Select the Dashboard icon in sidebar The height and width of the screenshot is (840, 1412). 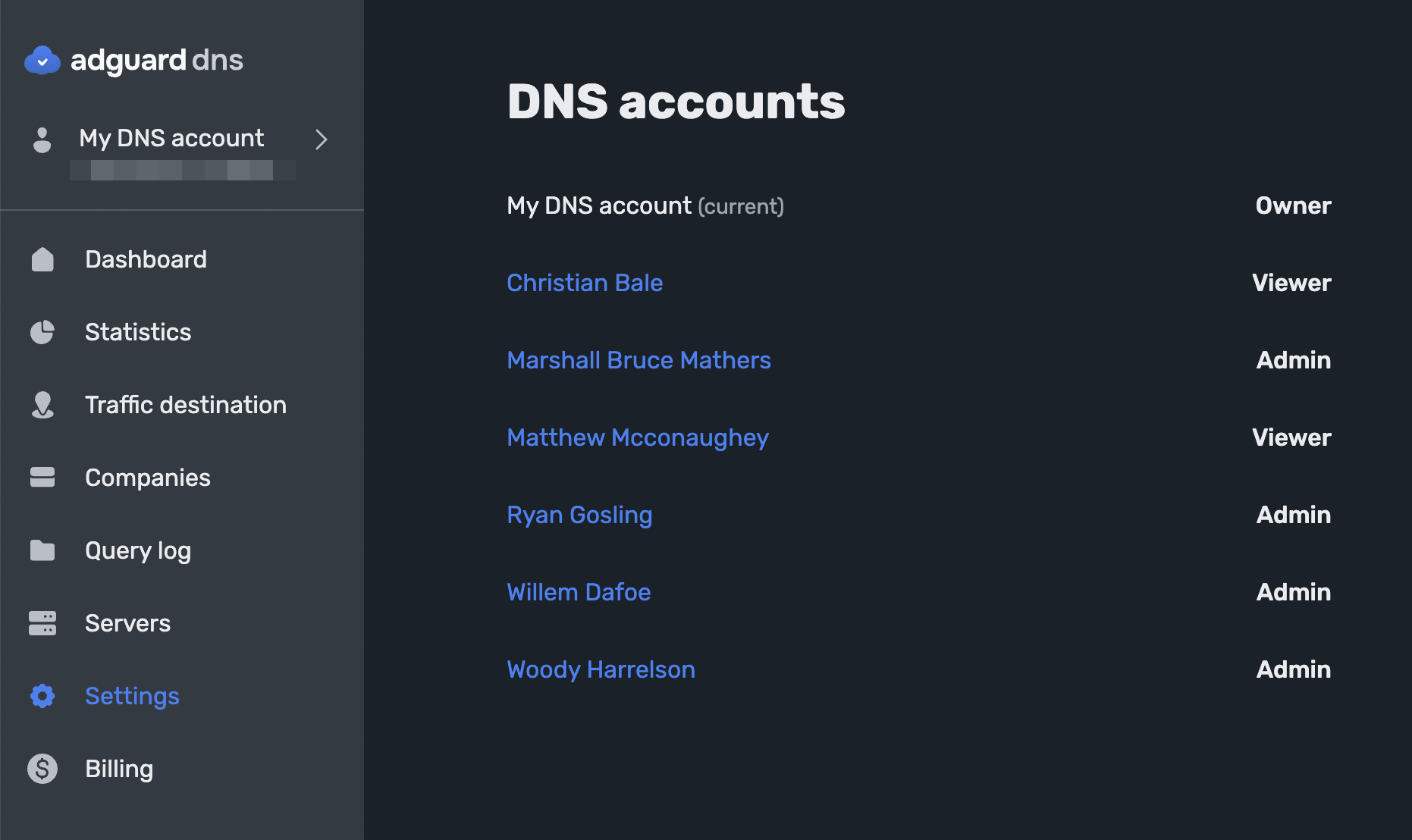[42, 259]
